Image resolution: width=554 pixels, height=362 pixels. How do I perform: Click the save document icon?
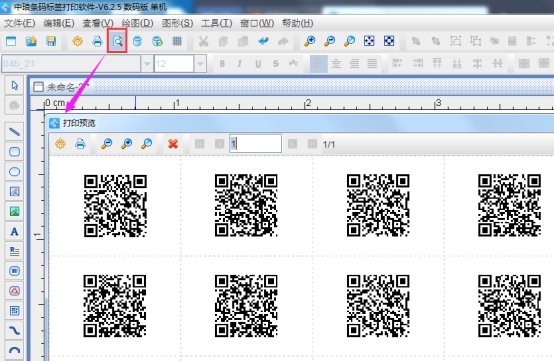pos(51,42)
